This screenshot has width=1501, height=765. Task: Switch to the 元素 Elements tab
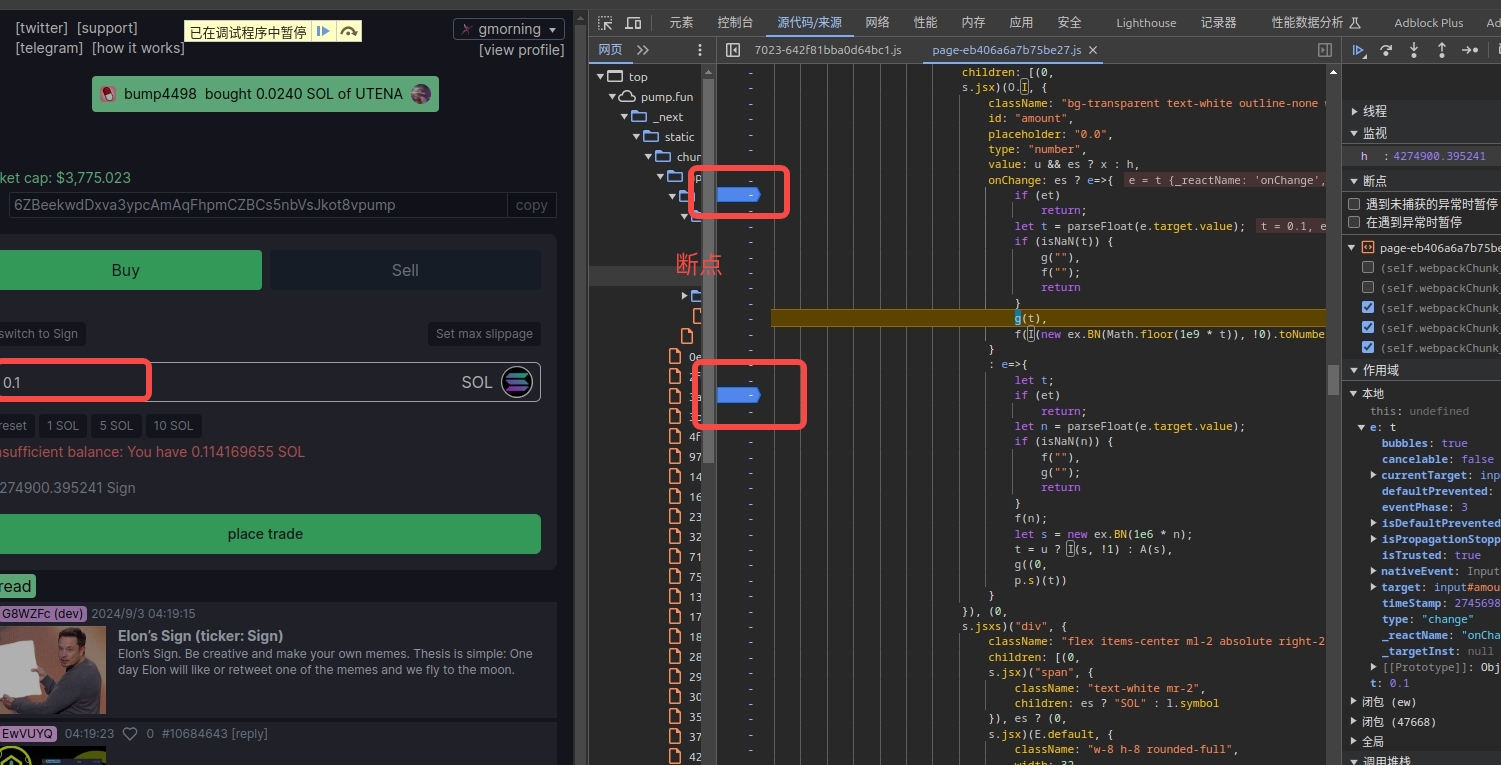click(681, 23)
